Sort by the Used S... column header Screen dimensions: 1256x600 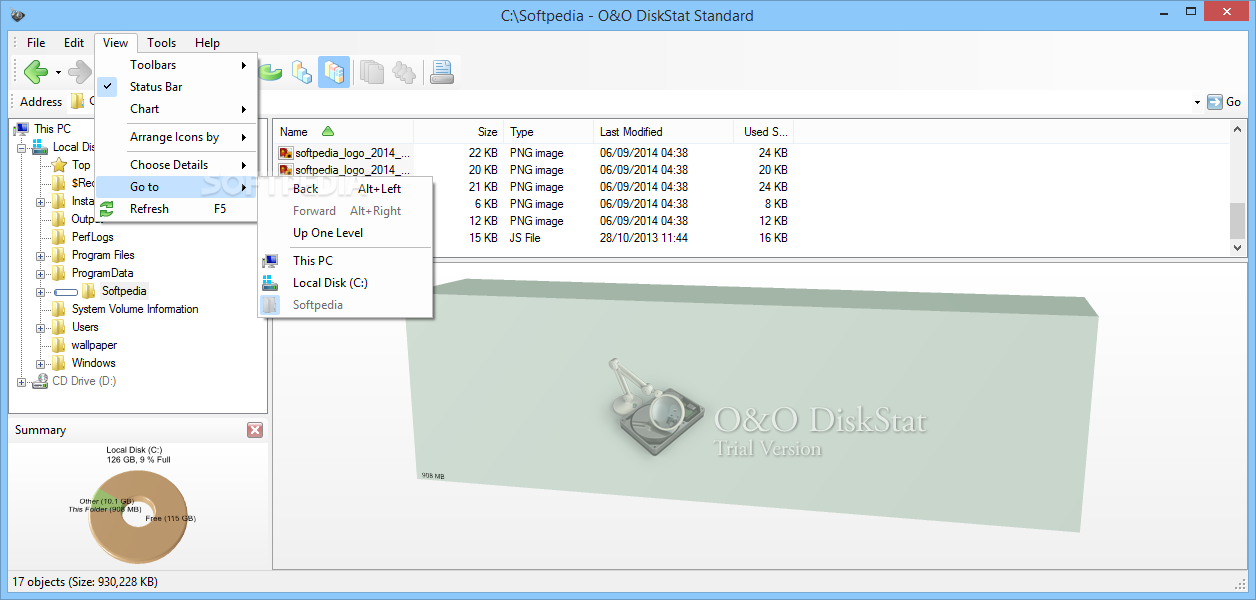[x=764, y=132]
